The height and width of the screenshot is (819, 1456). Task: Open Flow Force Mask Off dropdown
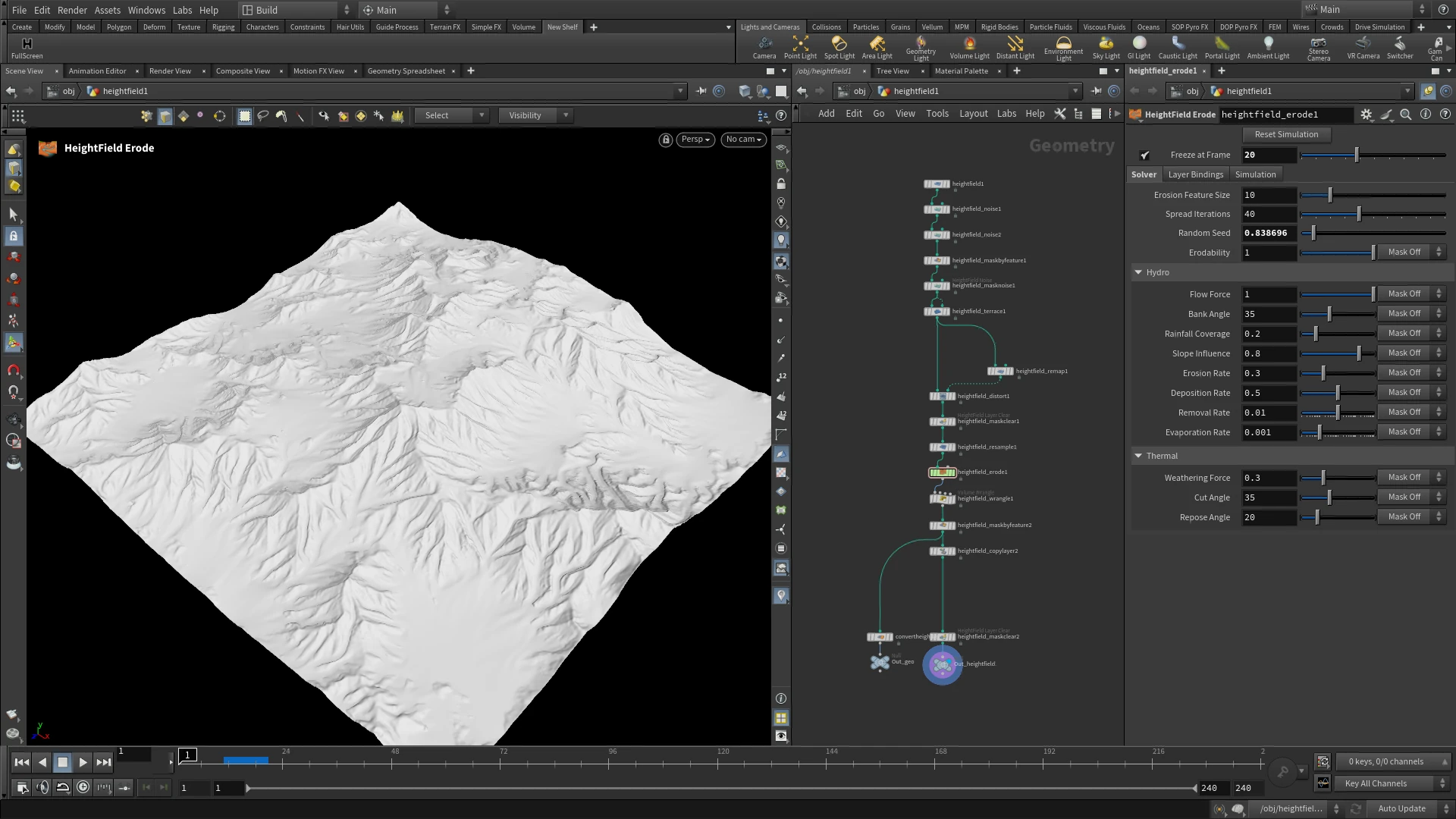click(x=1413, y=294)
